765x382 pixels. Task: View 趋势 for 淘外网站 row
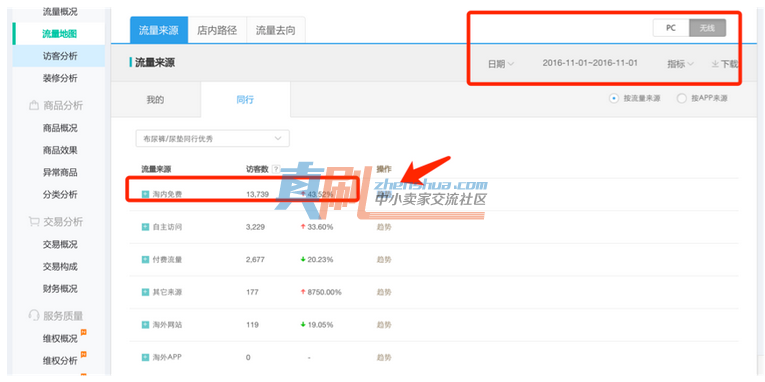click(x=384, y=324)
